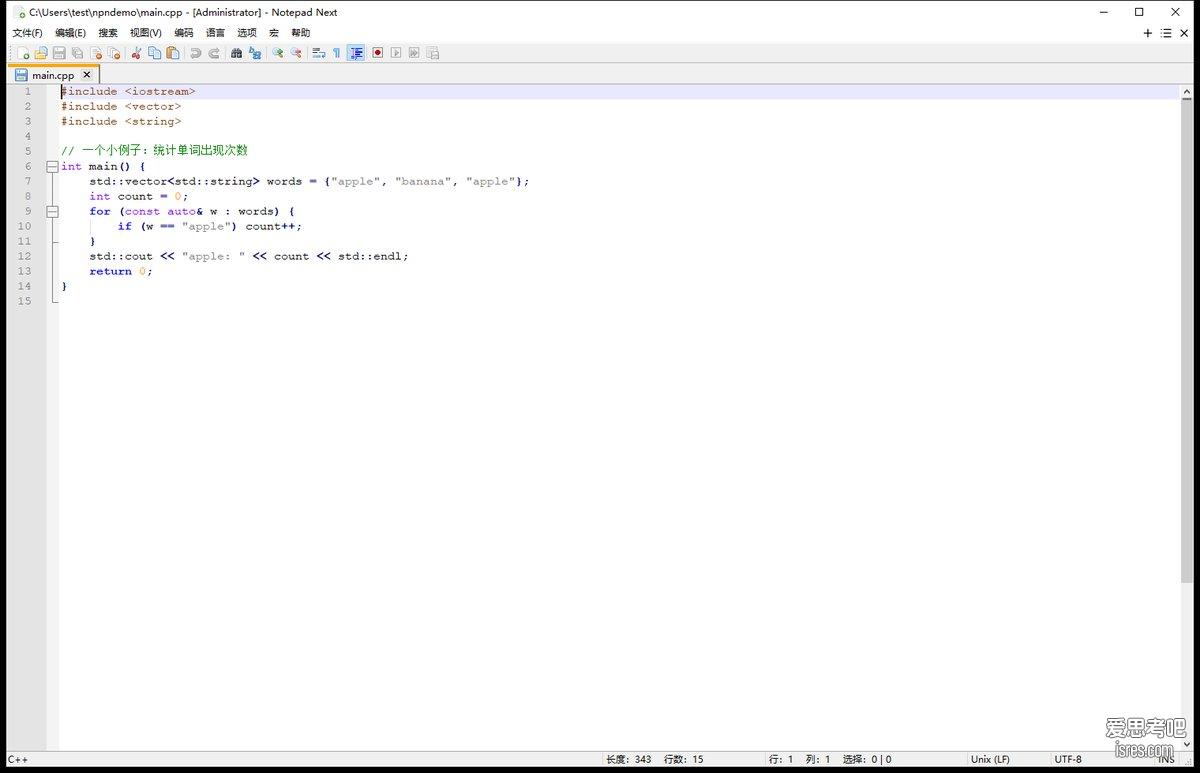Open the 视图(V) menu
Screen dimensions: 1200x773
coord(146,33)
